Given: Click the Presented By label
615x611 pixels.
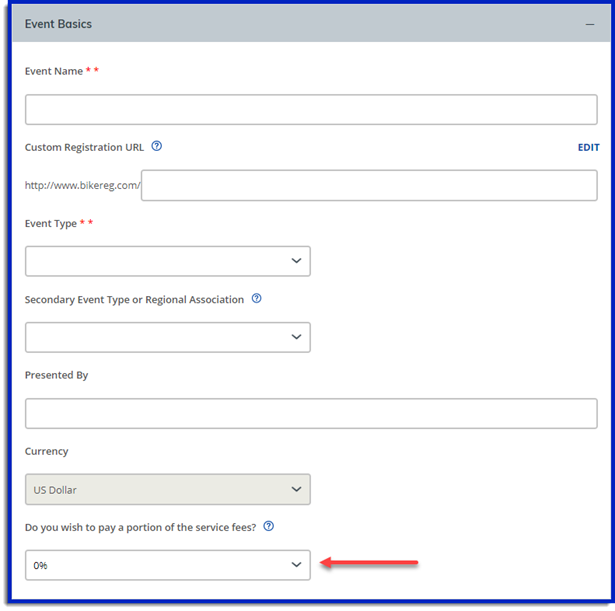Looking at the screenshot, I should pyautogui.click(x=56, y=375).
